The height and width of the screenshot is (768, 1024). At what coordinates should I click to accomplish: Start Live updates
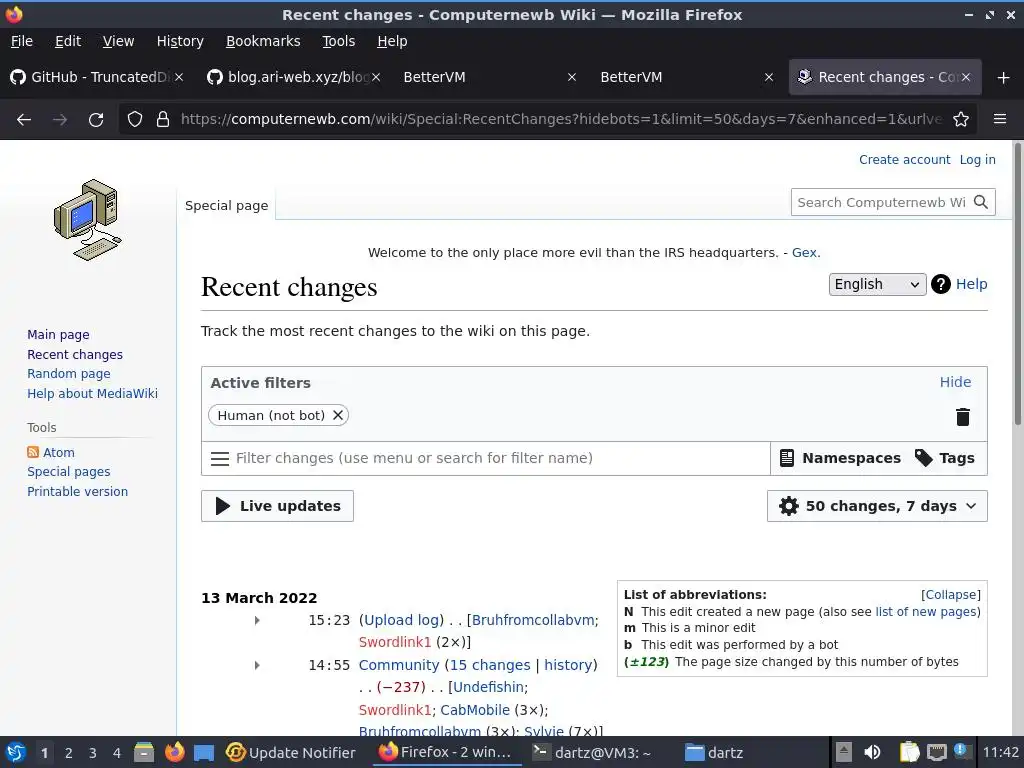[278, 506]
